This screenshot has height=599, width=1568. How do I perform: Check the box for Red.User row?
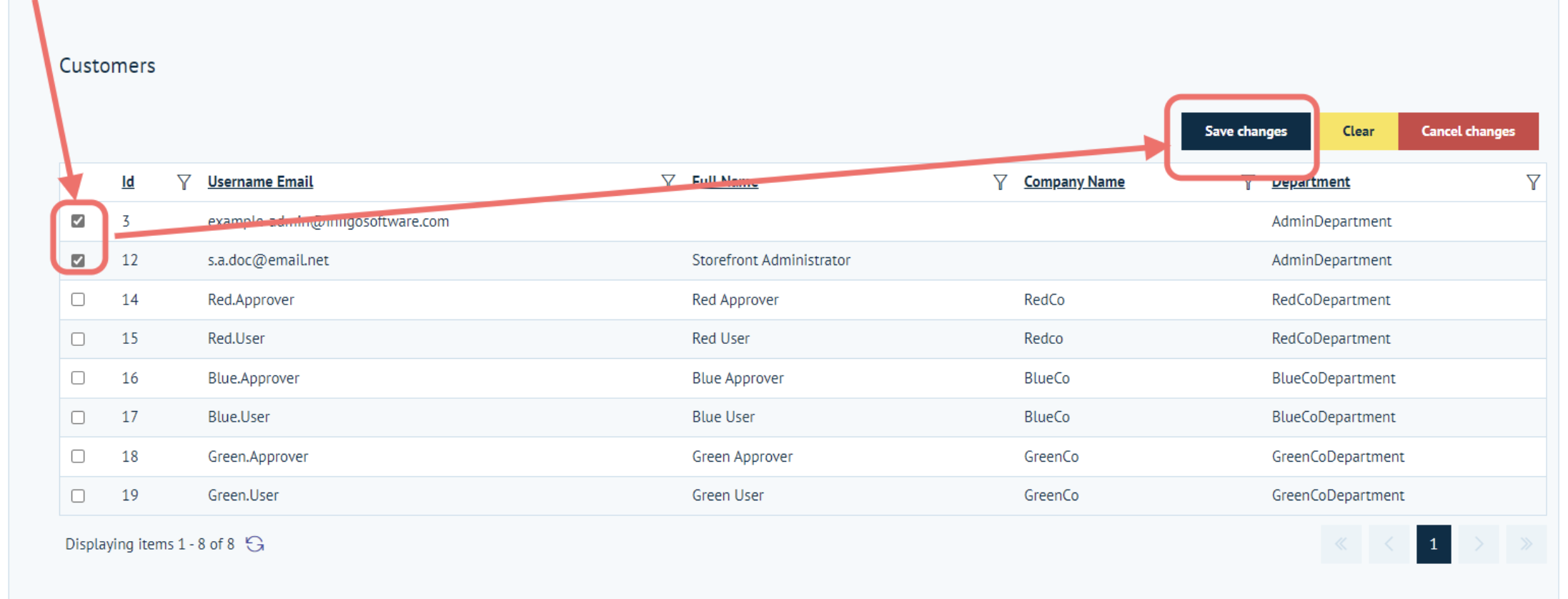click(x=78, y=339)
